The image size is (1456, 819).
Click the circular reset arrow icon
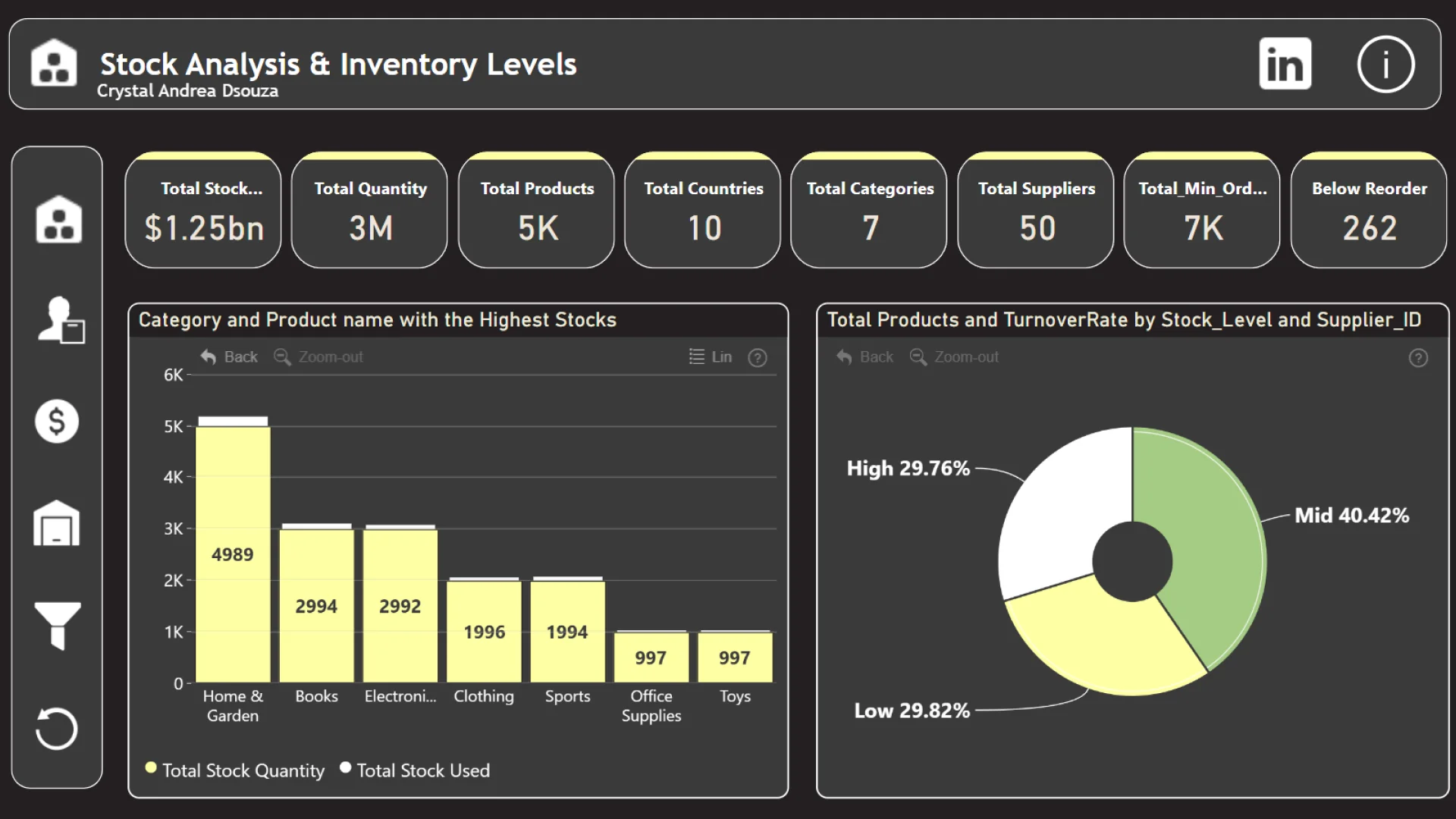tap(57, 729)
